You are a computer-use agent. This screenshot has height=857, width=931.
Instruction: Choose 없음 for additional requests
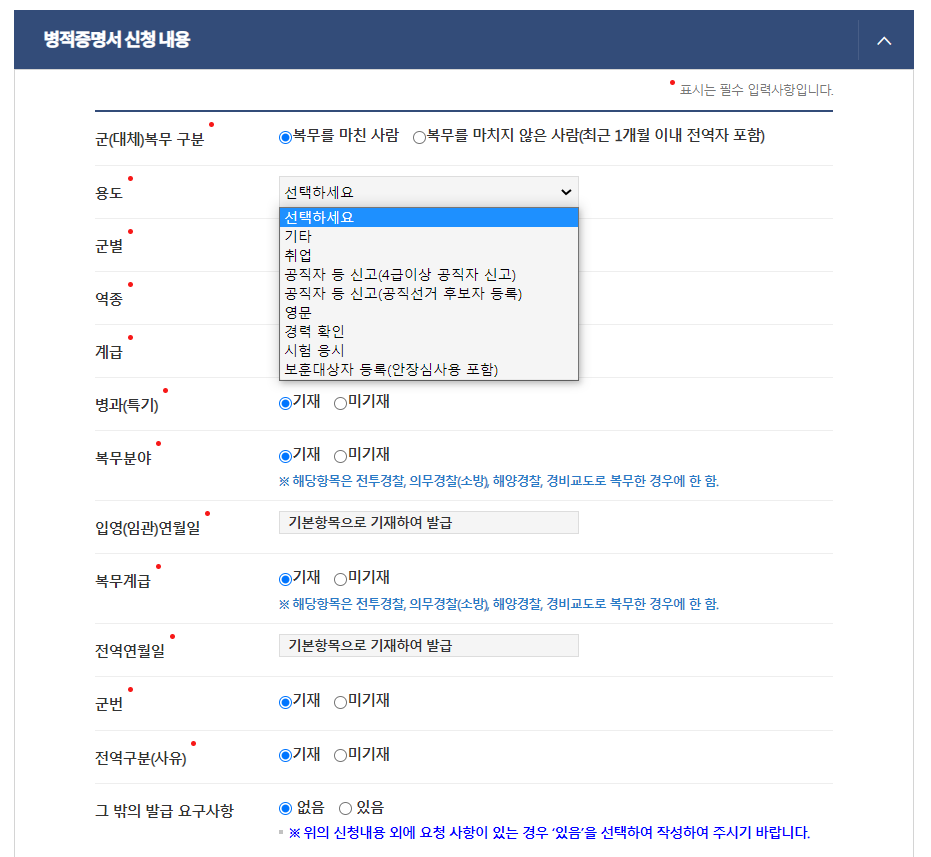pyautogui.click(x=284, y=810)
